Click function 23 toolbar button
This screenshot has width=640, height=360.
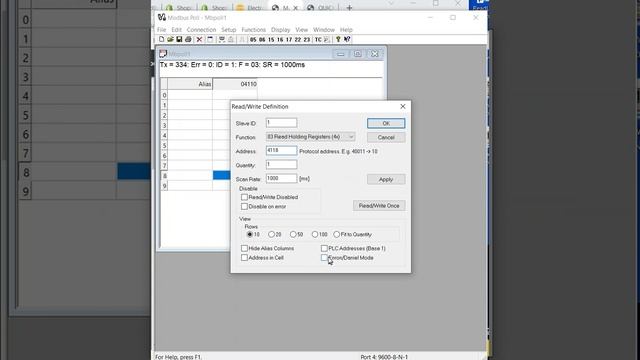pyautogui.click(x=307, y=40)
